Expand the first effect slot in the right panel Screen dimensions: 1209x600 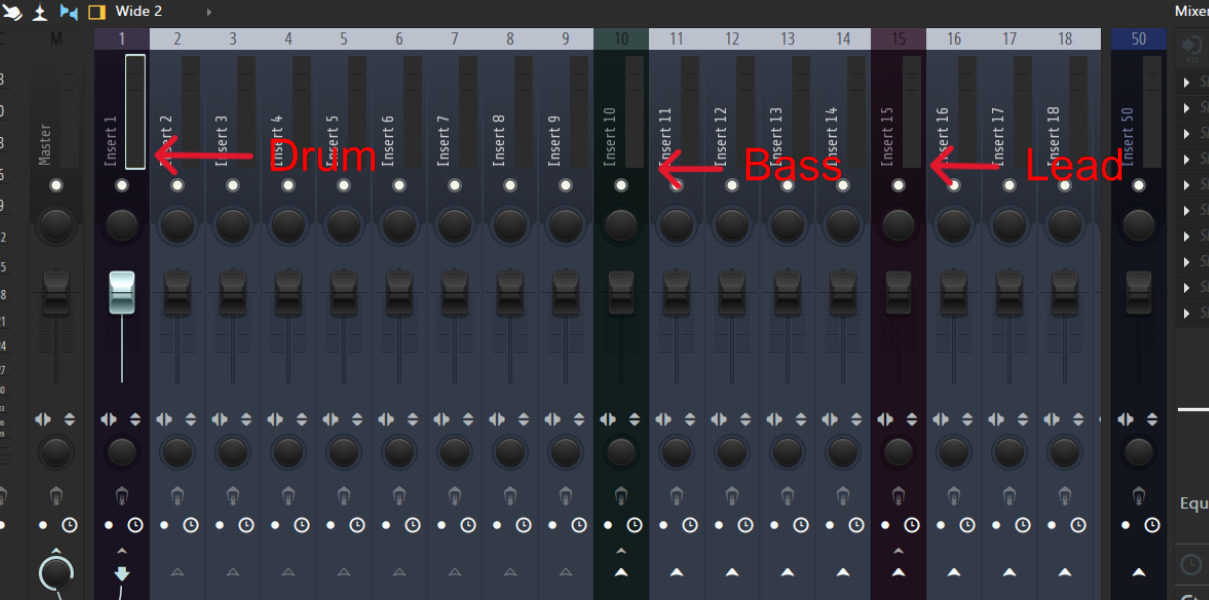coord(1186,82)
